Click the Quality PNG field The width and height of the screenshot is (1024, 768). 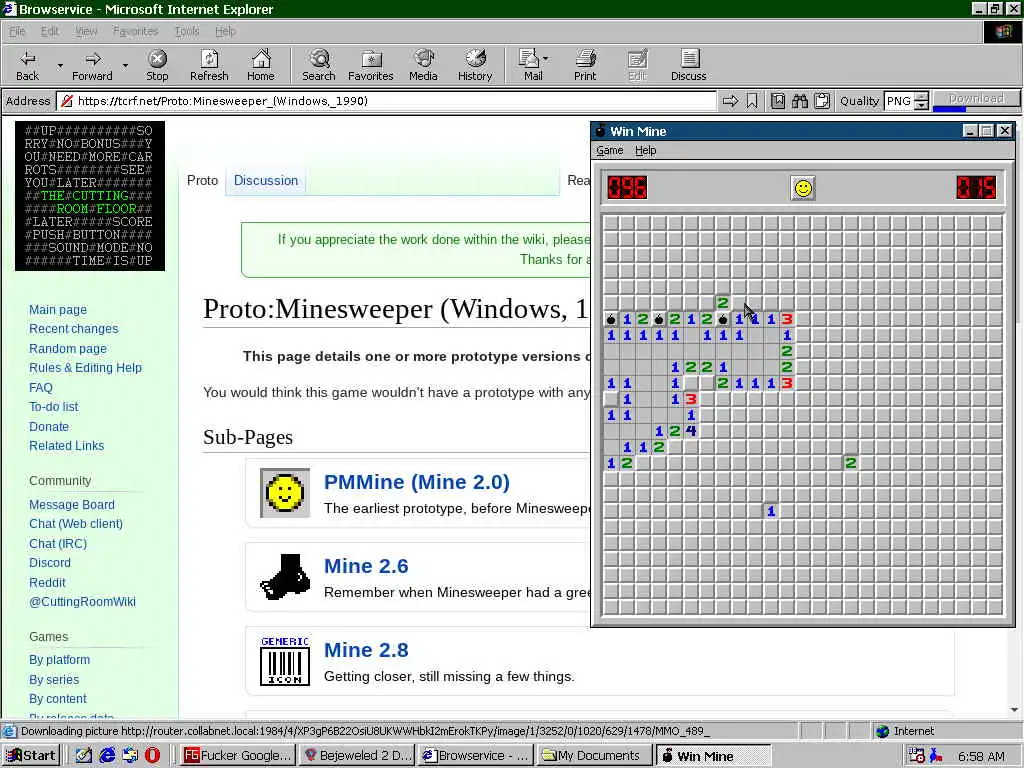click(899, 101)
